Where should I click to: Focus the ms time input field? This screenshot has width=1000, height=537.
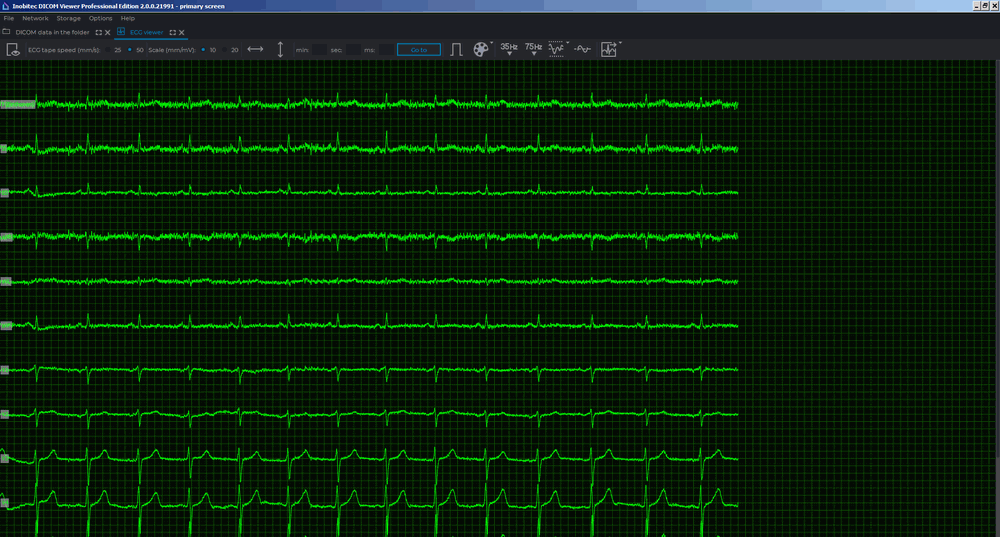pos(386,50)
